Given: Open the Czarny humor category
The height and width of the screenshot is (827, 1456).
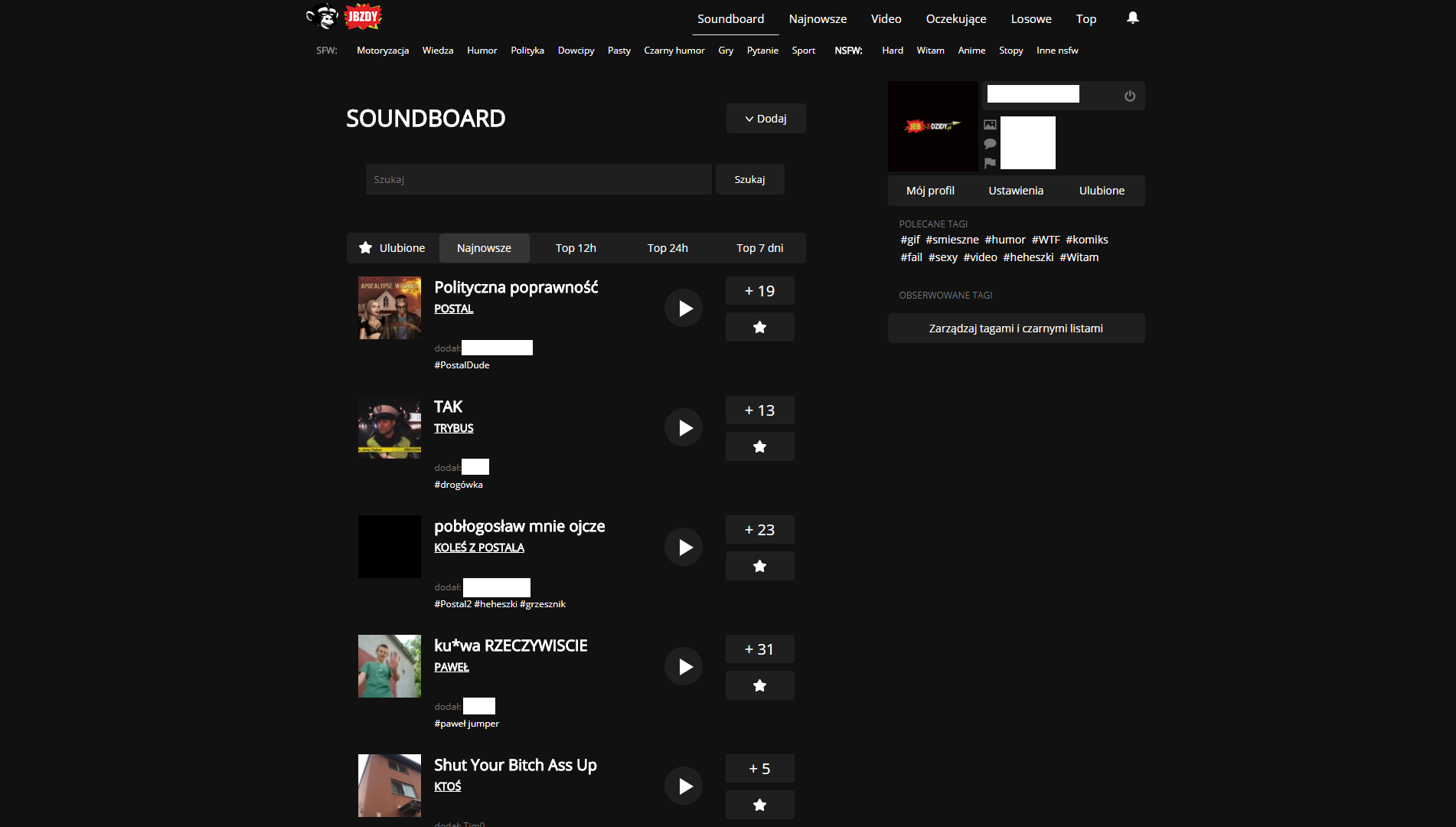Looking at the screenshot, I should [x=674, y=51].
